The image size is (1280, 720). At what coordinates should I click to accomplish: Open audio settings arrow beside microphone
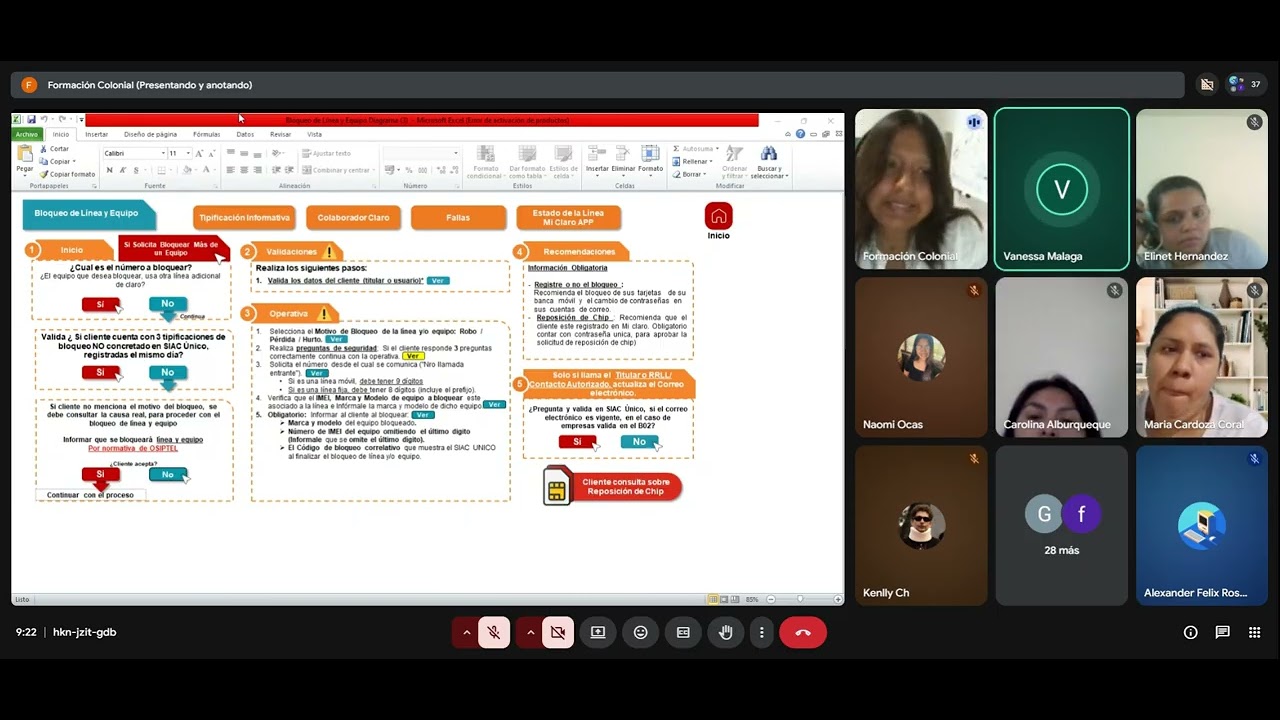coord(466,632)
